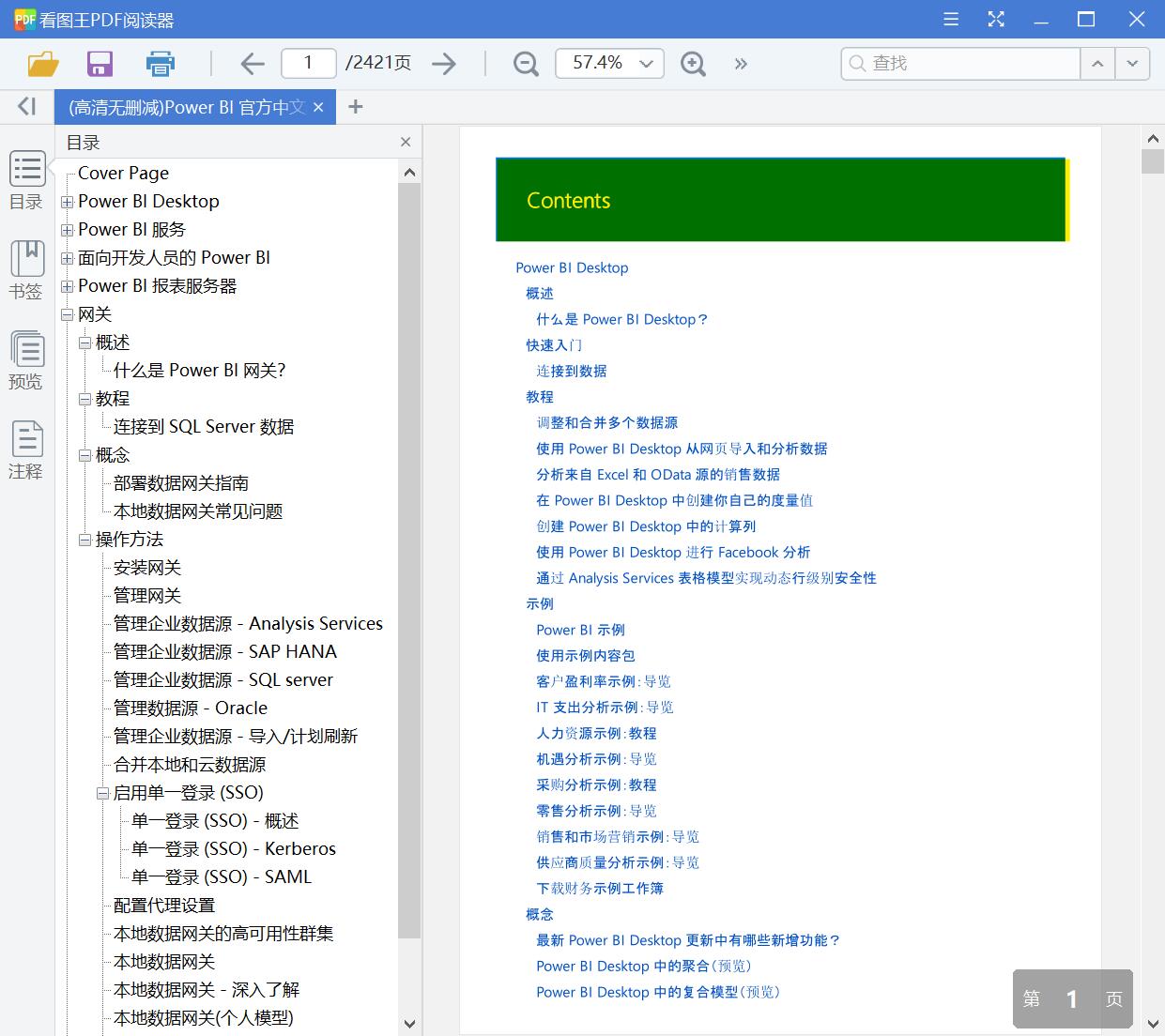Collapse the 概念 tree node
Viewport: 1165px width, 1036px height.
tap(84, 455)
